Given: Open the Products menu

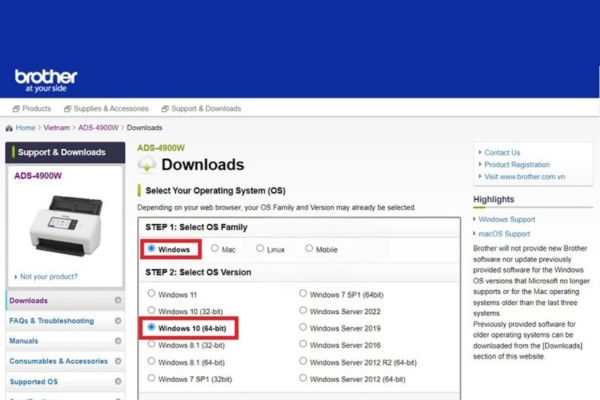Looking at the screenshot, I should (x=31, y=108).
